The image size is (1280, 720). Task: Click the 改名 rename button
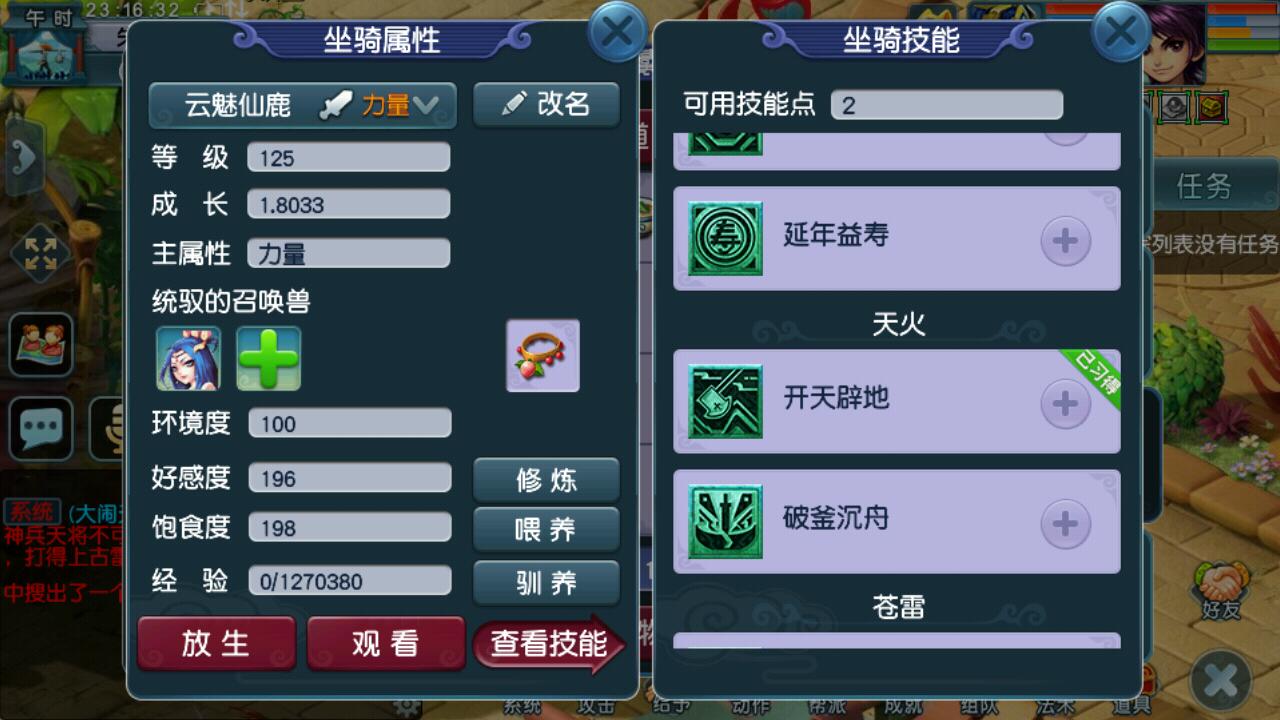(x=546, y=105)
